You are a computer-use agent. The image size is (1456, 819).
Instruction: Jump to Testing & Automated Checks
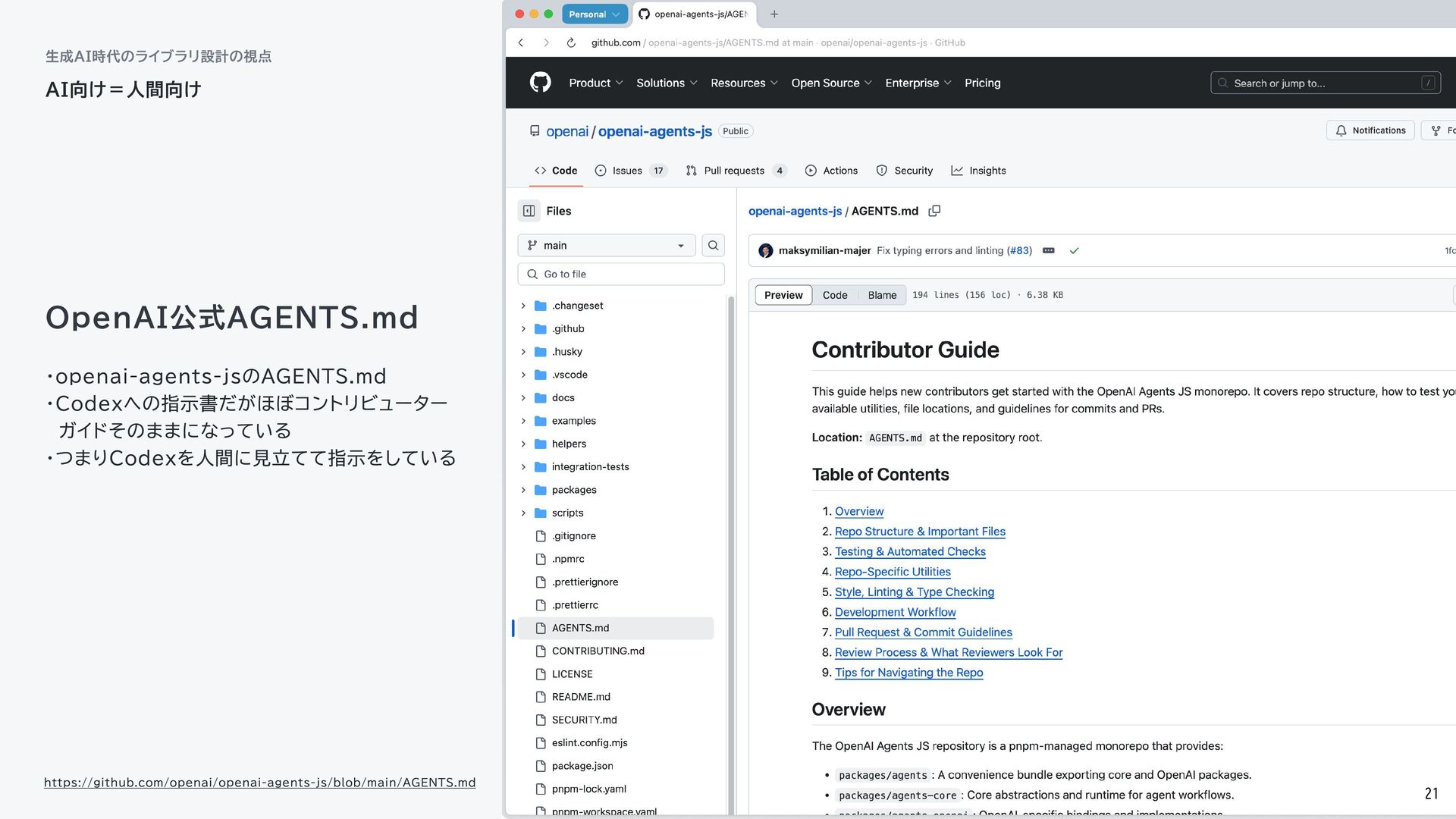[x=910, y=551]
